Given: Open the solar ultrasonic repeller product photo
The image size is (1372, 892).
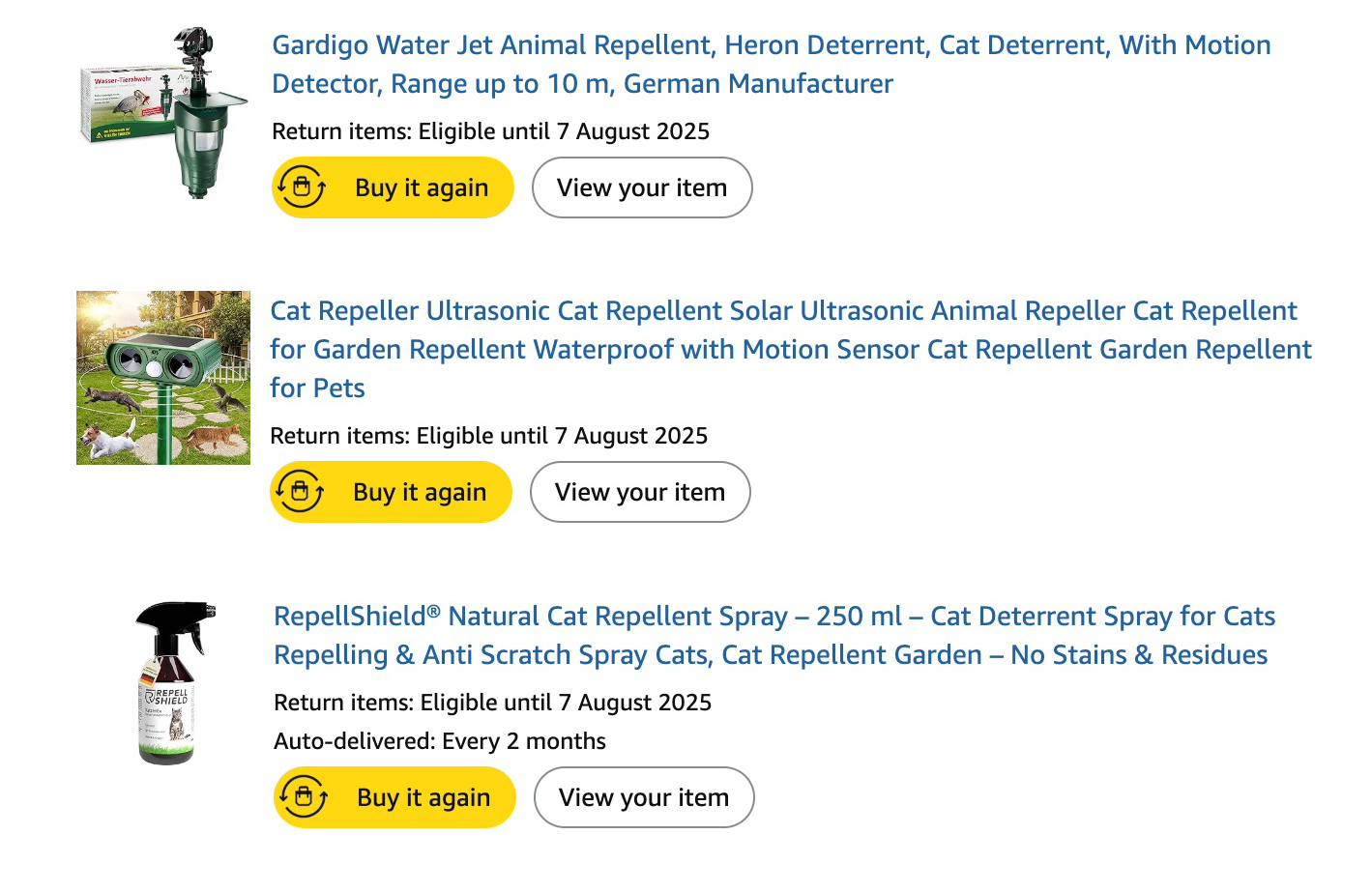Looking at the screenshot, I should click(x=163, y=378).
